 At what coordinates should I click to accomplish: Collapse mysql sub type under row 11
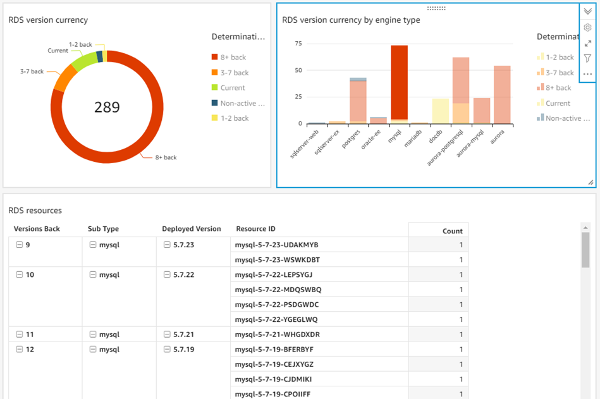[93, 334]
